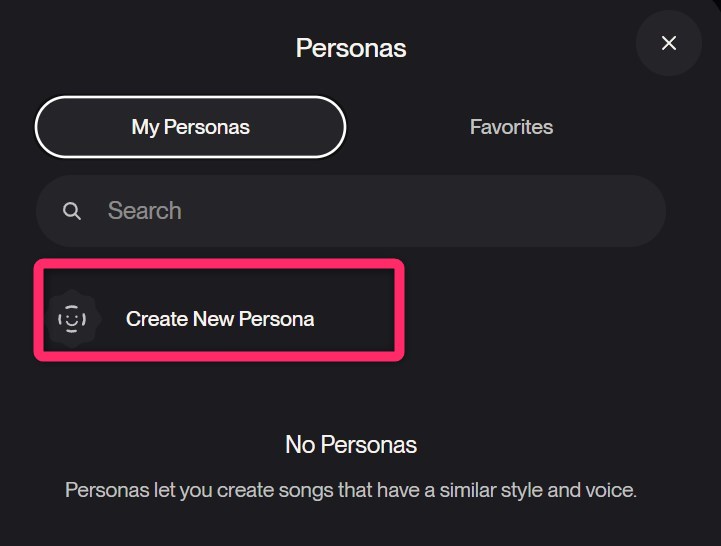721x546 pixels.
Task: Close the Personas dialog
Action: 669,43
